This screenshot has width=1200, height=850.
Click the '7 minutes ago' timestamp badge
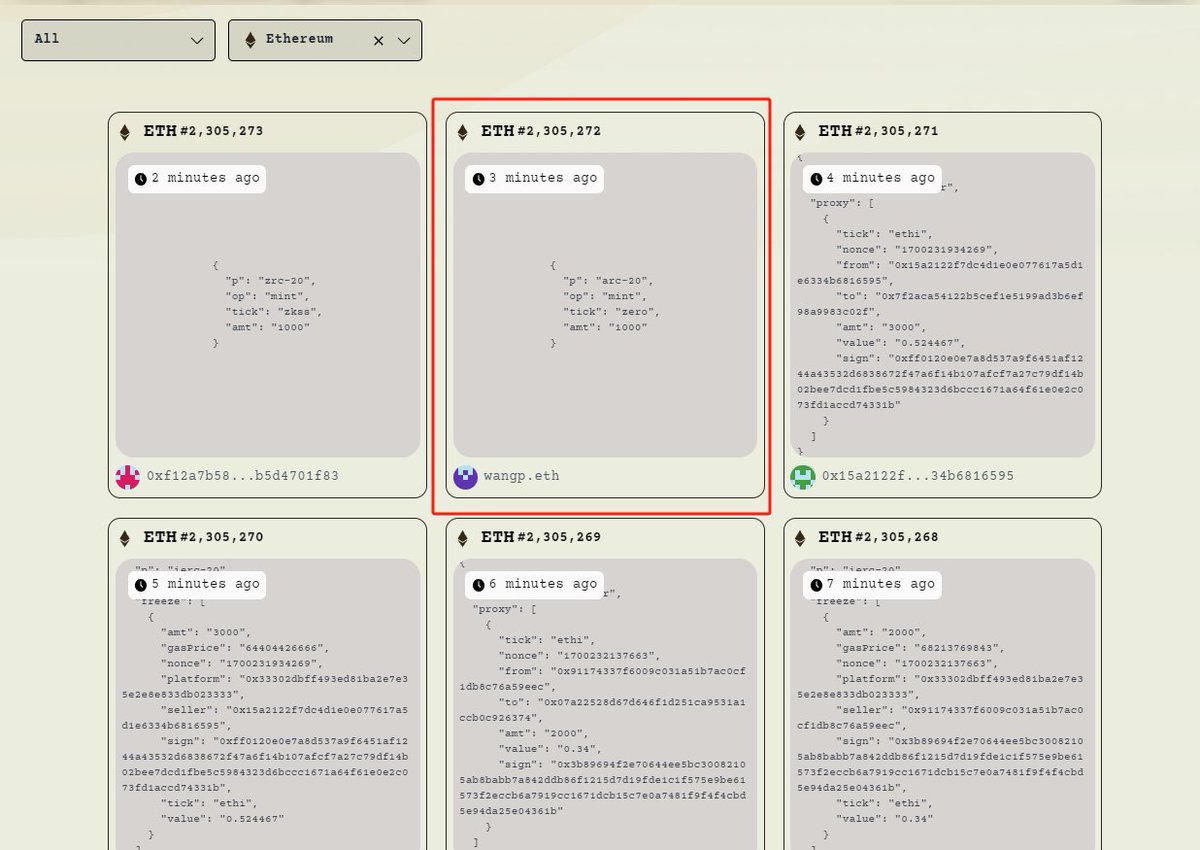[872, 584]
